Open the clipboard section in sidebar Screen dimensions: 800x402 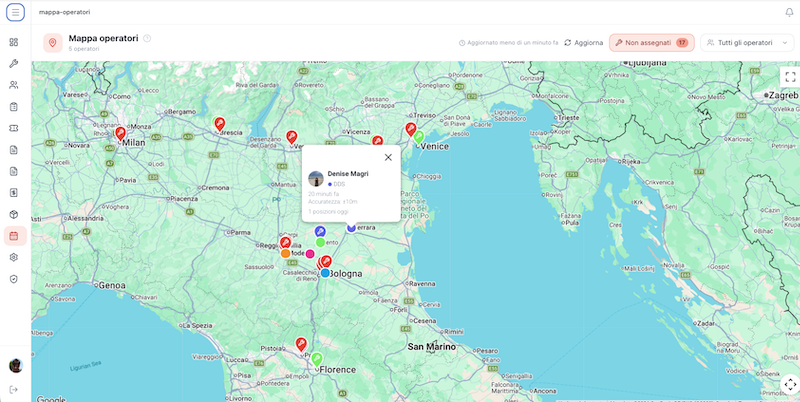pos(14,107)
